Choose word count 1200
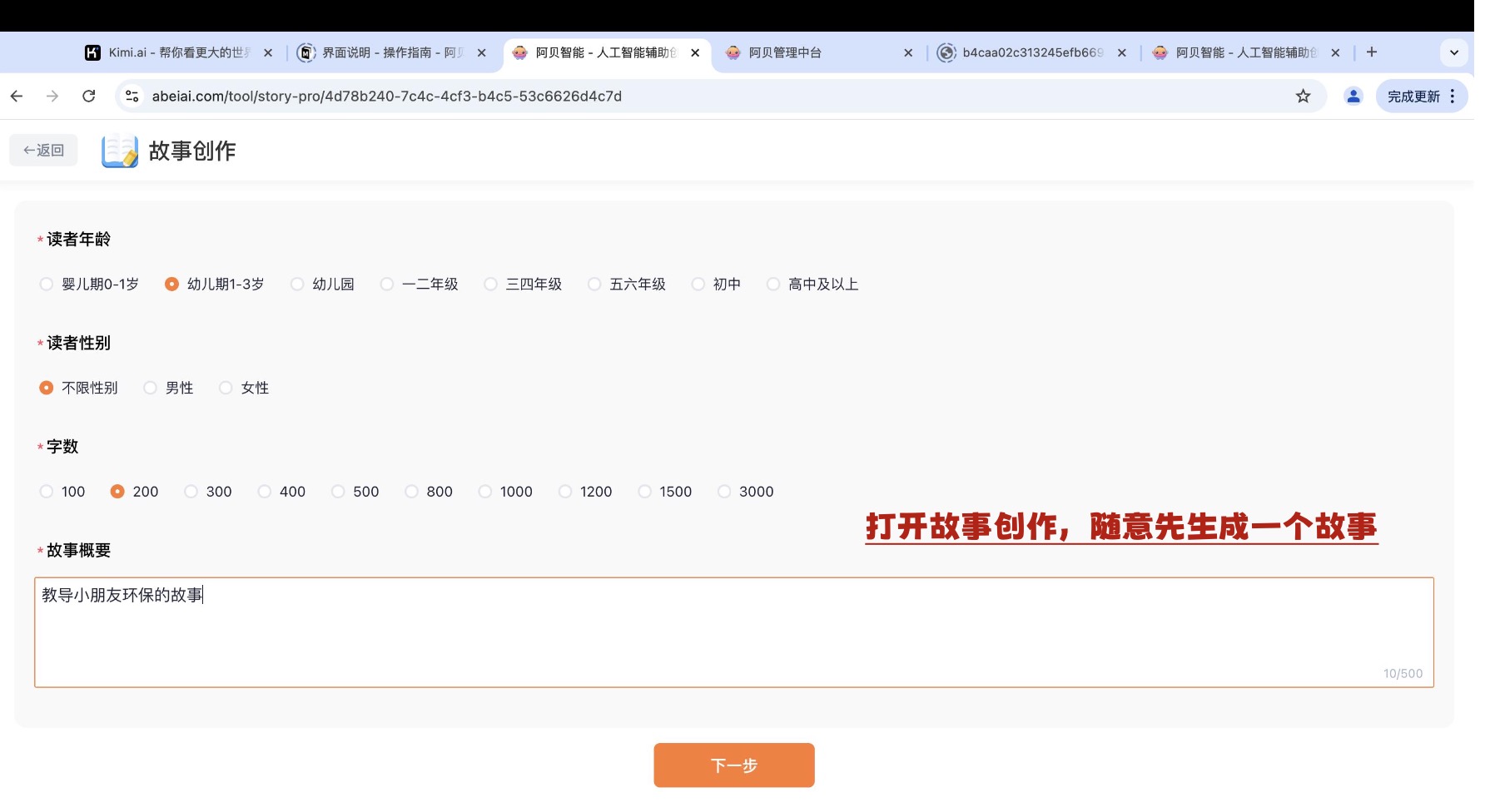Viewport: 1490px width, 812px height. tap(585, 492)
